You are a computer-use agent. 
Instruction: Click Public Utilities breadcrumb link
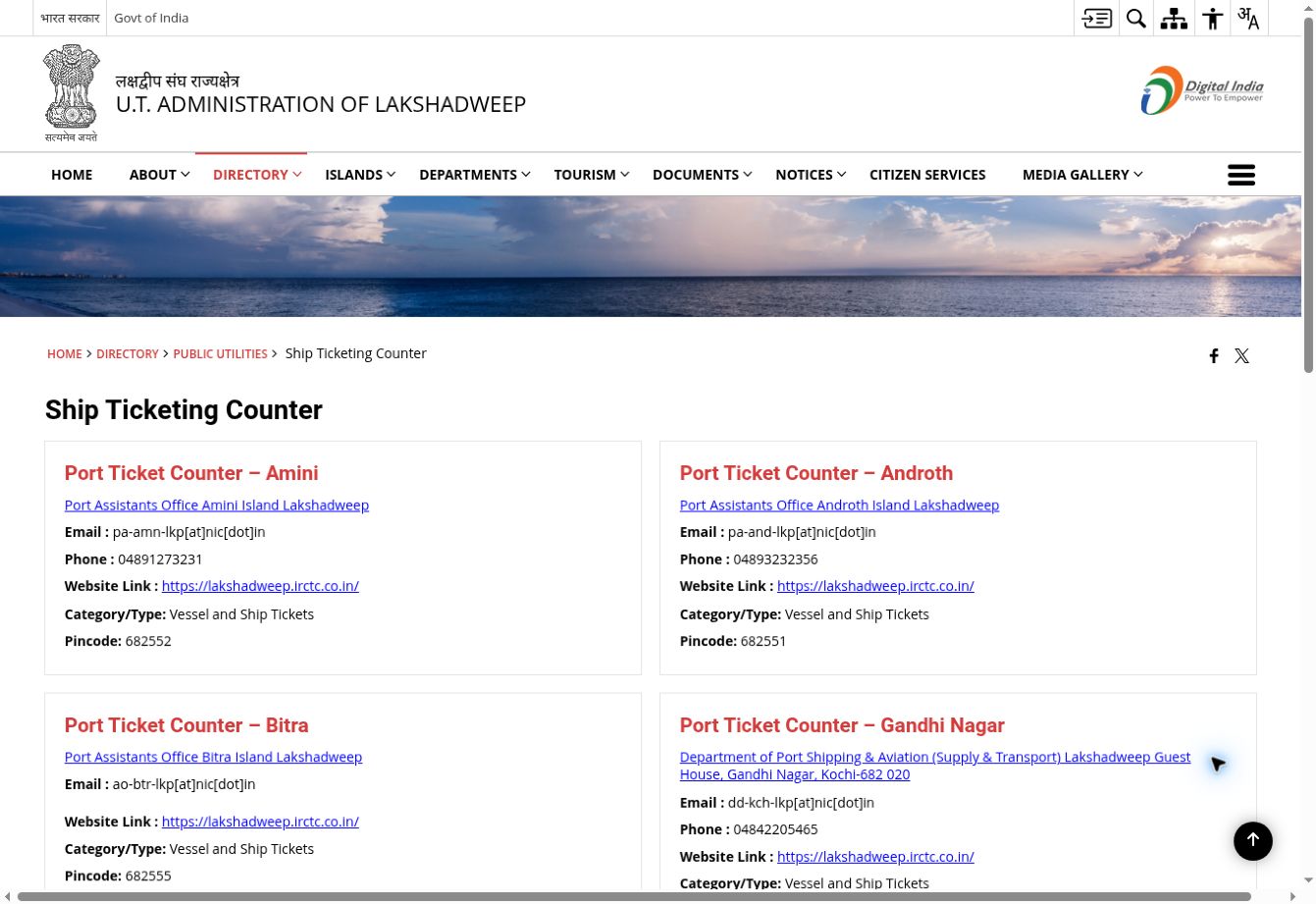(x=220, y=354)
